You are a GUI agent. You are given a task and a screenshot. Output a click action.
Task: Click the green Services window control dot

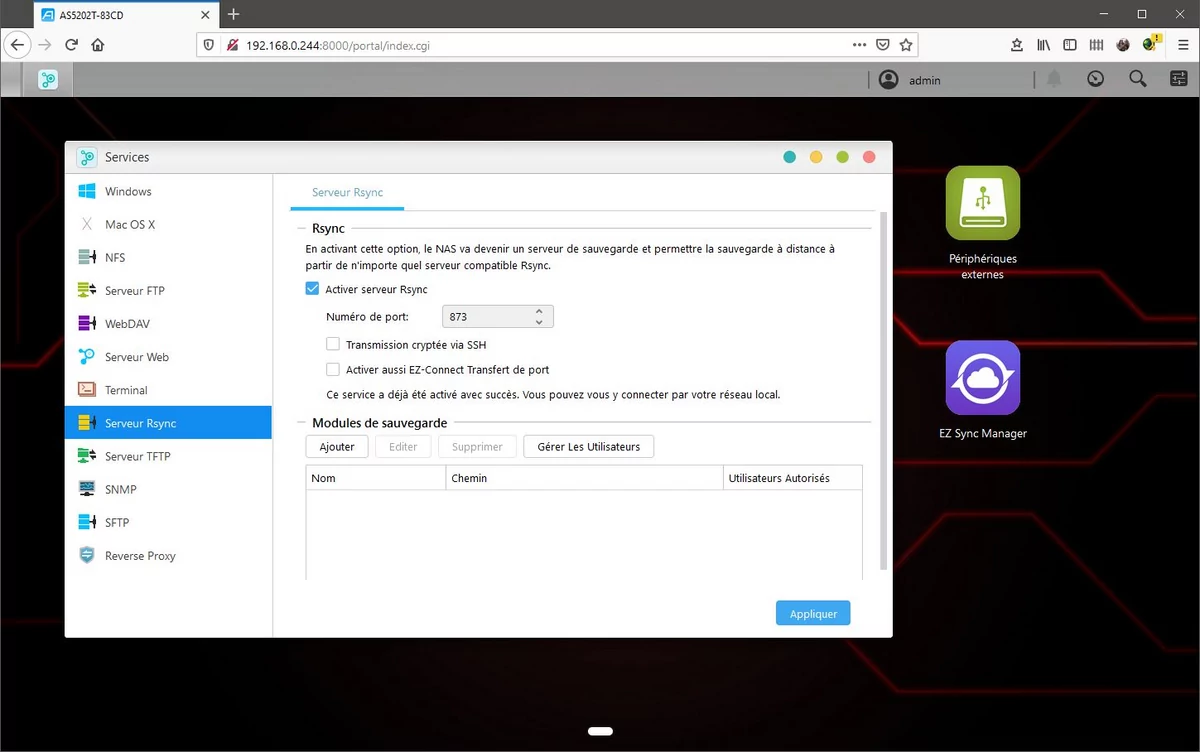pos(842,157)
